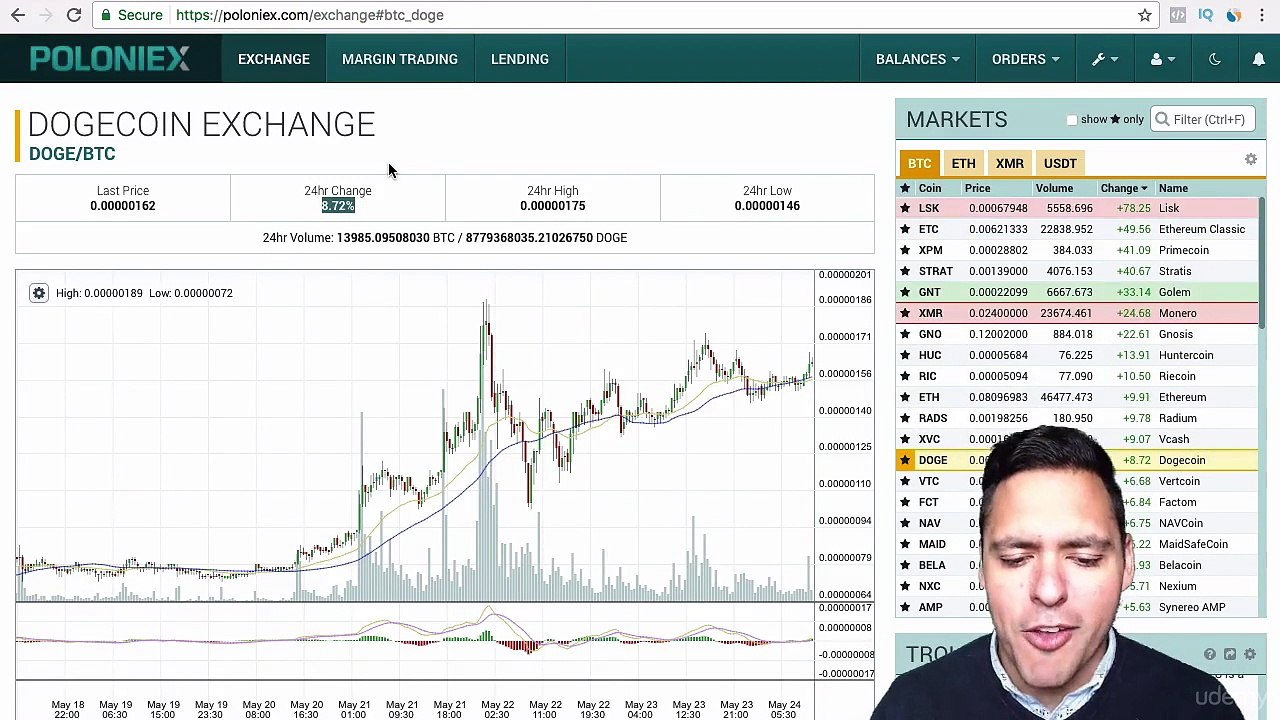Open the Ethereum Classic market row
This screenshot has width=1280, height=720.
[x=1076, y=229]
